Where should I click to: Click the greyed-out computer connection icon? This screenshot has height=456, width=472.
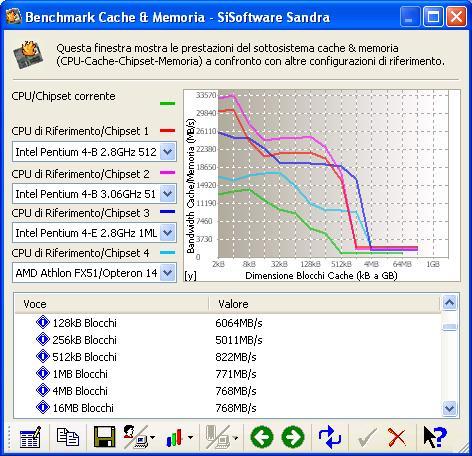point(218,437)
